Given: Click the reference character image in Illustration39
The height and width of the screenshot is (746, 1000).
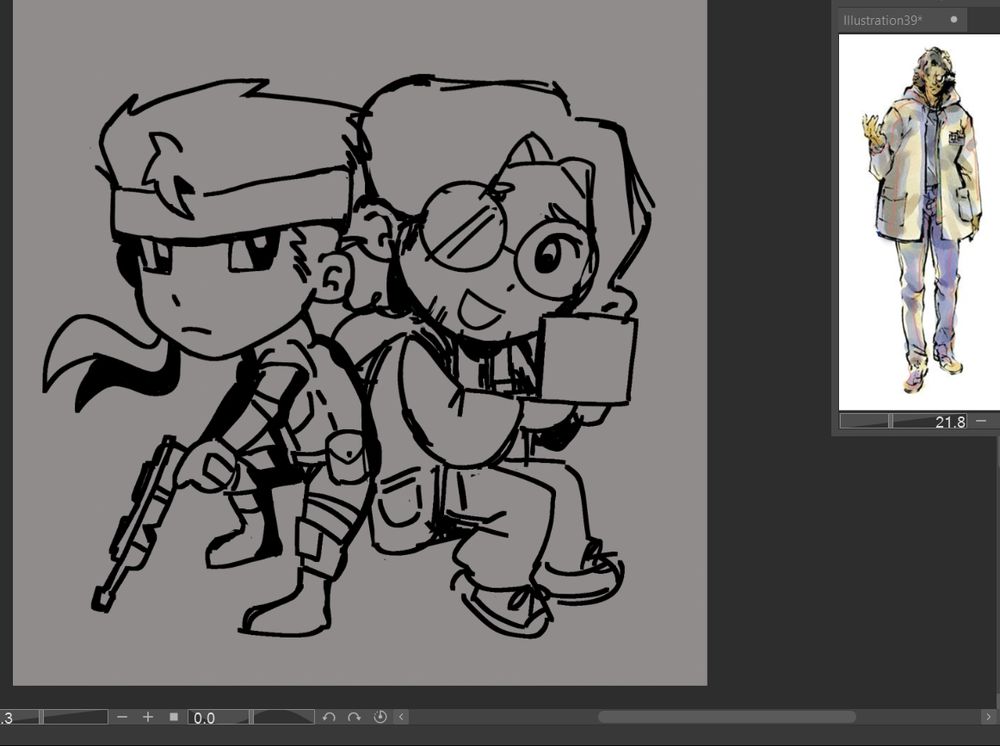Looking at the screenshot, I should [x=922, y=220].
